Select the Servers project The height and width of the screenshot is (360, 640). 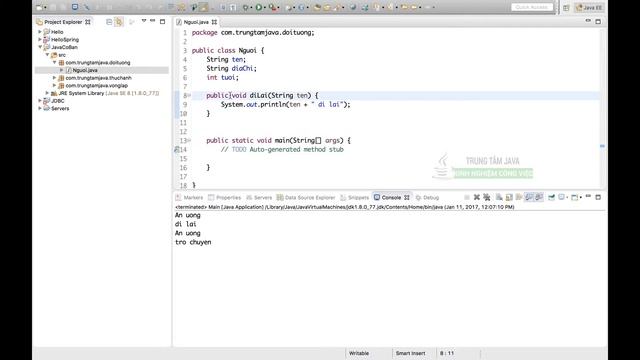[x=60, y=109]
